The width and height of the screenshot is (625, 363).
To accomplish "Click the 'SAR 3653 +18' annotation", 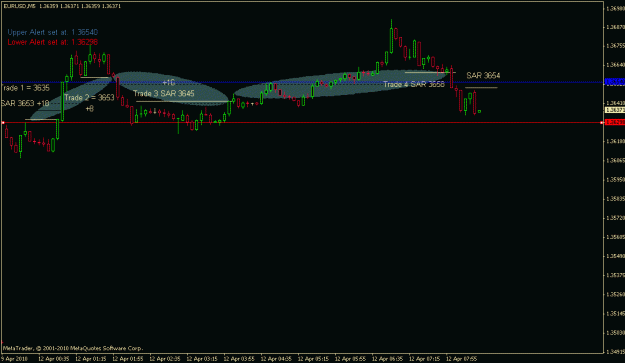I will 25,104.
